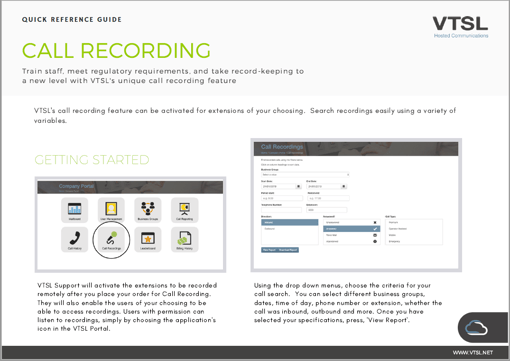Screen dimensions: 510x361
Task: Click the Period start time field
Action: (x=282, y=198)
